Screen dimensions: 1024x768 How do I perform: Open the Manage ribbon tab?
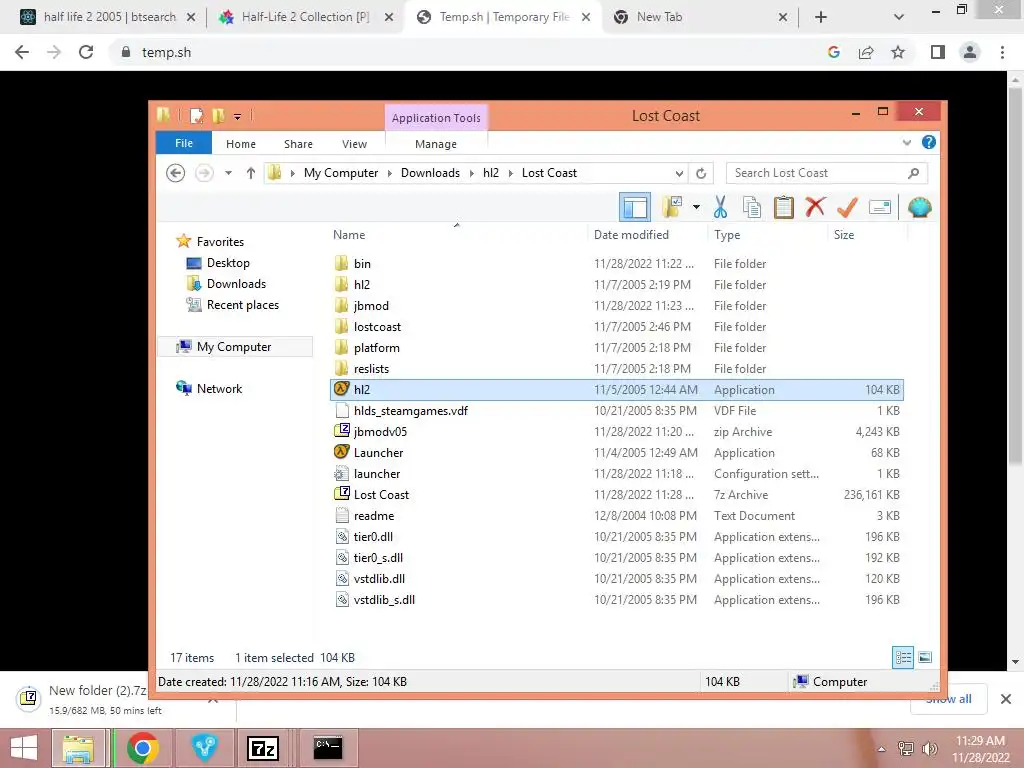click(x=436, y=144)
